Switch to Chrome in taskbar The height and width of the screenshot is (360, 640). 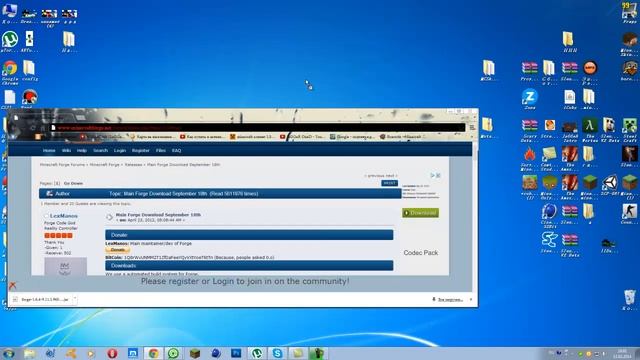153,353
